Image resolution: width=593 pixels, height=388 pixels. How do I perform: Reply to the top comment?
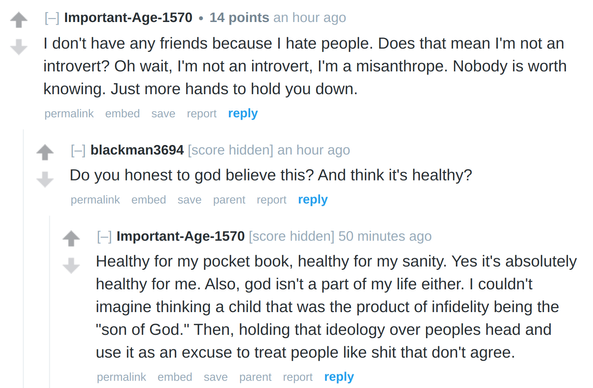(x=243, y=113)
